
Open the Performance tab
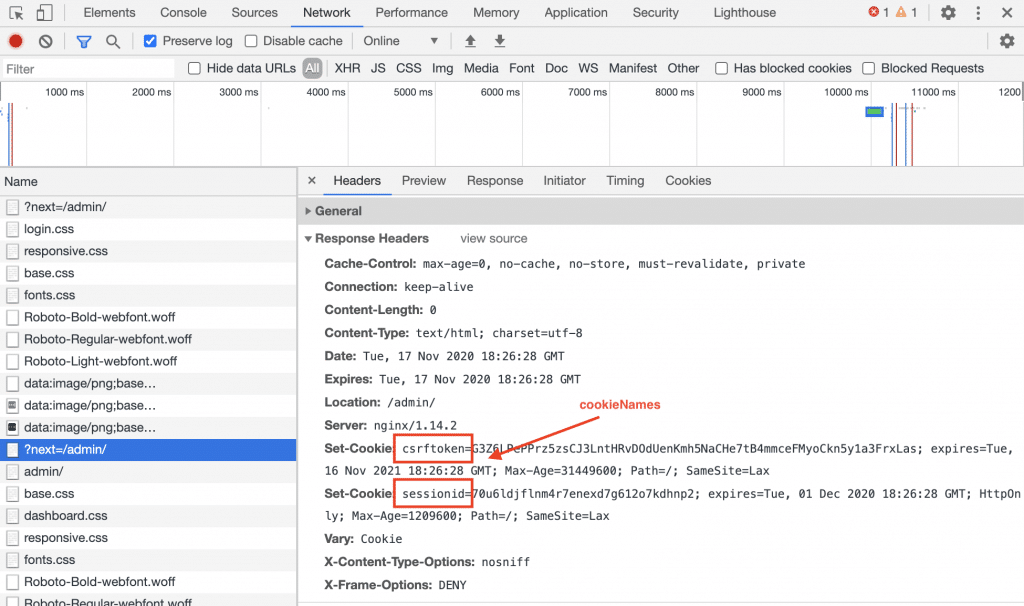(411, 12)
